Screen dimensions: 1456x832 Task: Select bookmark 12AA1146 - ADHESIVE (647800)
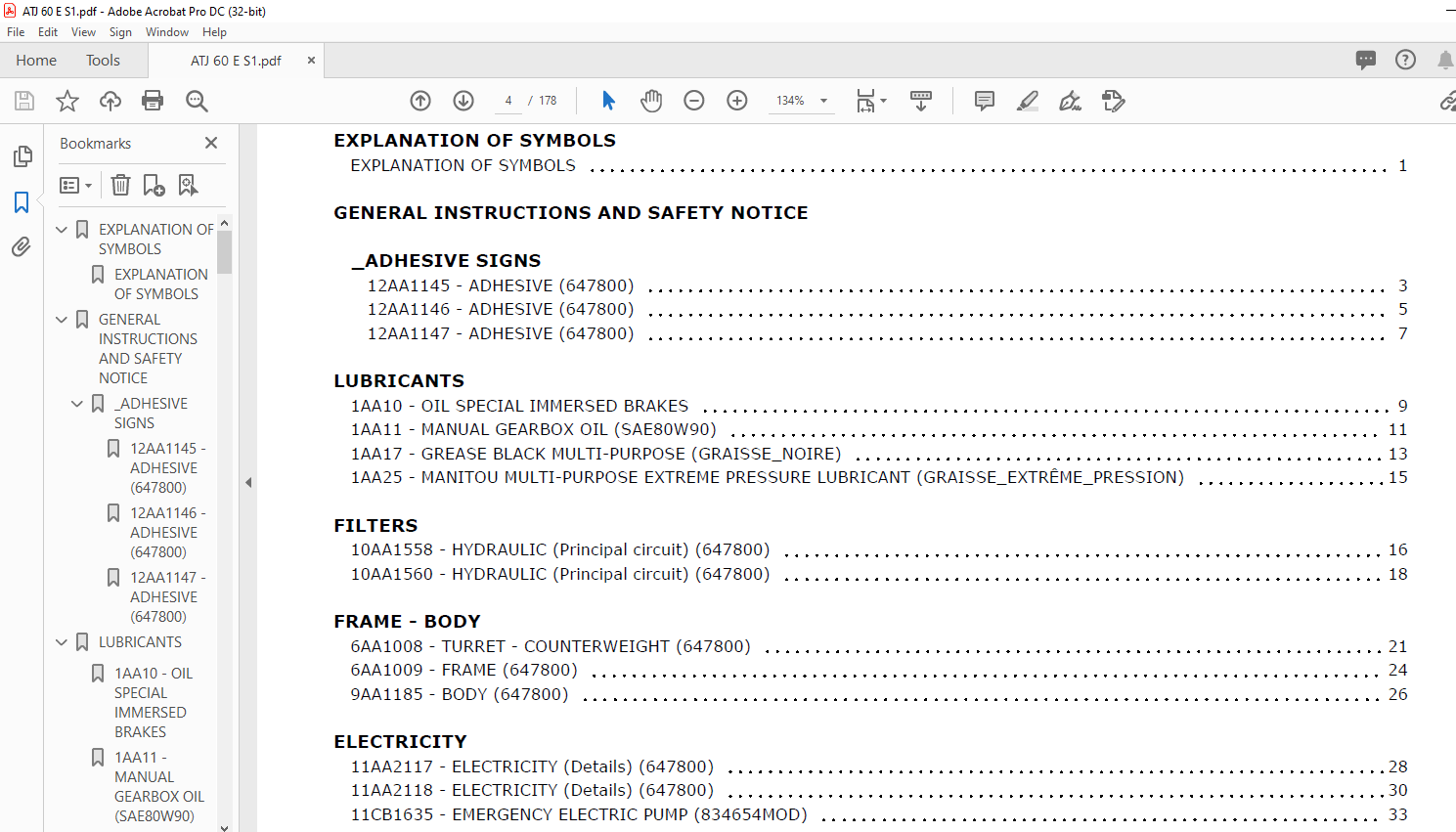pos(167,533)
